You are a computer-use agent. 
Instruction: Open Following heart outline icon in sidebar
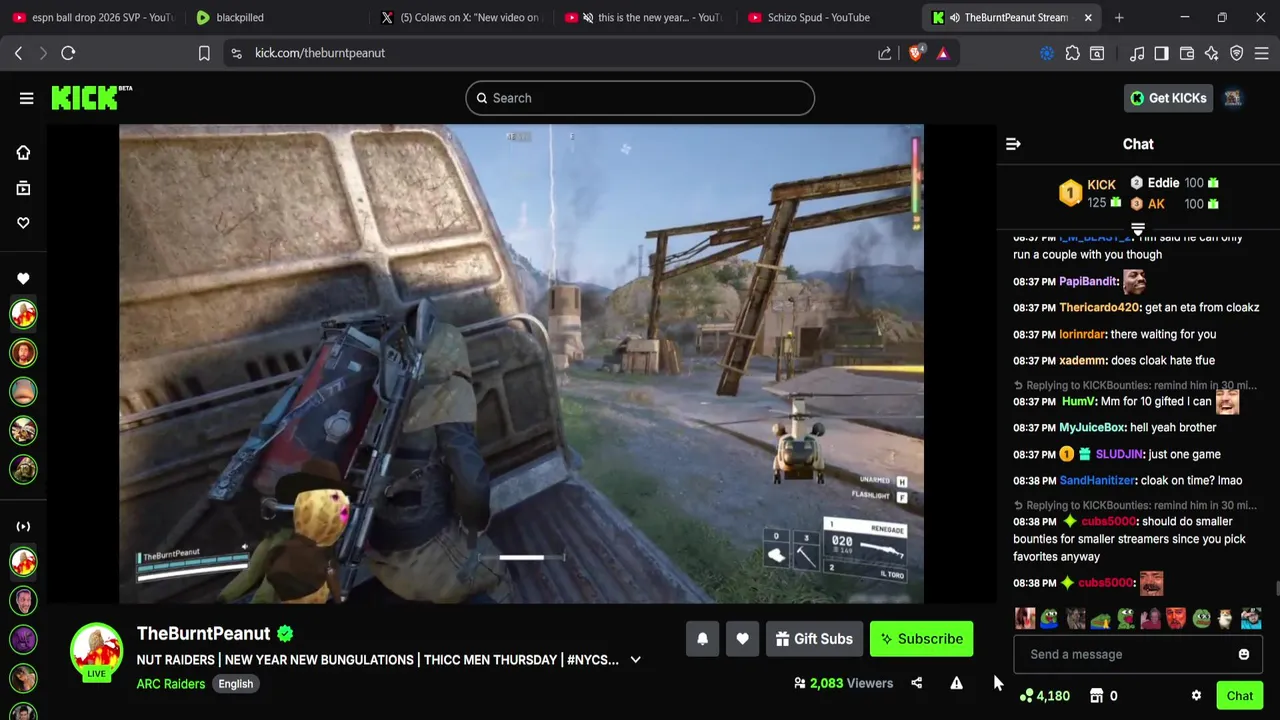(x=23, y=223)
